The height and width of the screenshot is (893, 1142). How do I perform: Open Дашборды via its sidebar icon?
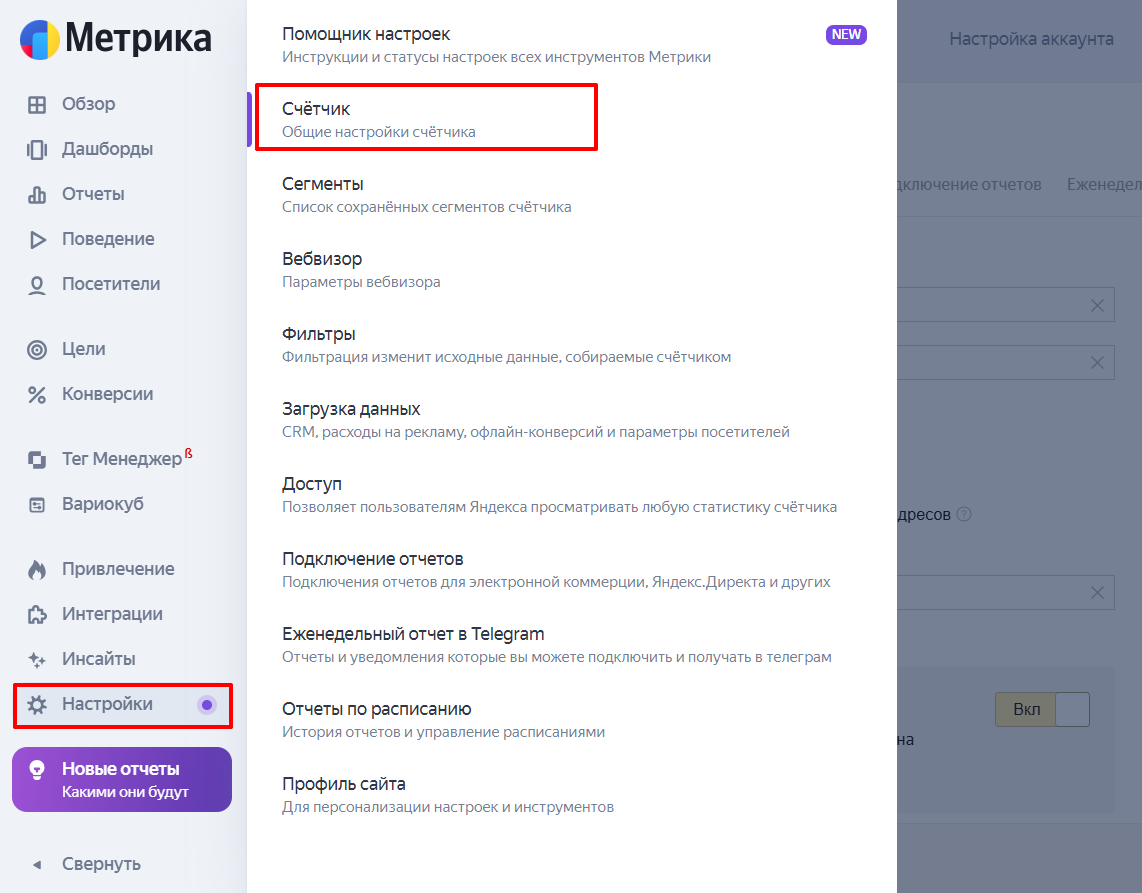pyautogui.click(x=37, y=150)
